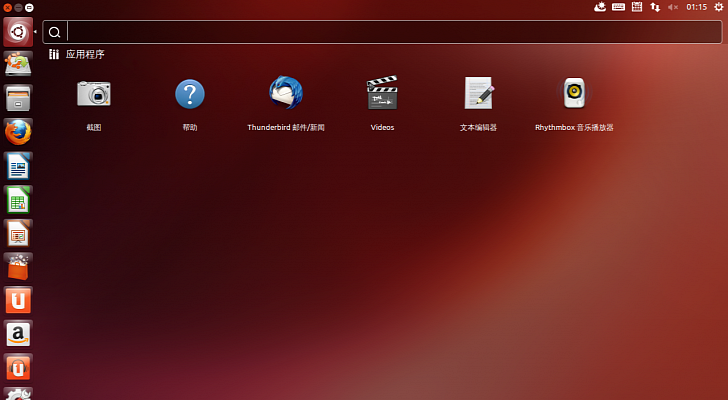This screenshot has height=400, width=728.
Task: Click the weather indicator in top panel
Action: pos(600,7)
